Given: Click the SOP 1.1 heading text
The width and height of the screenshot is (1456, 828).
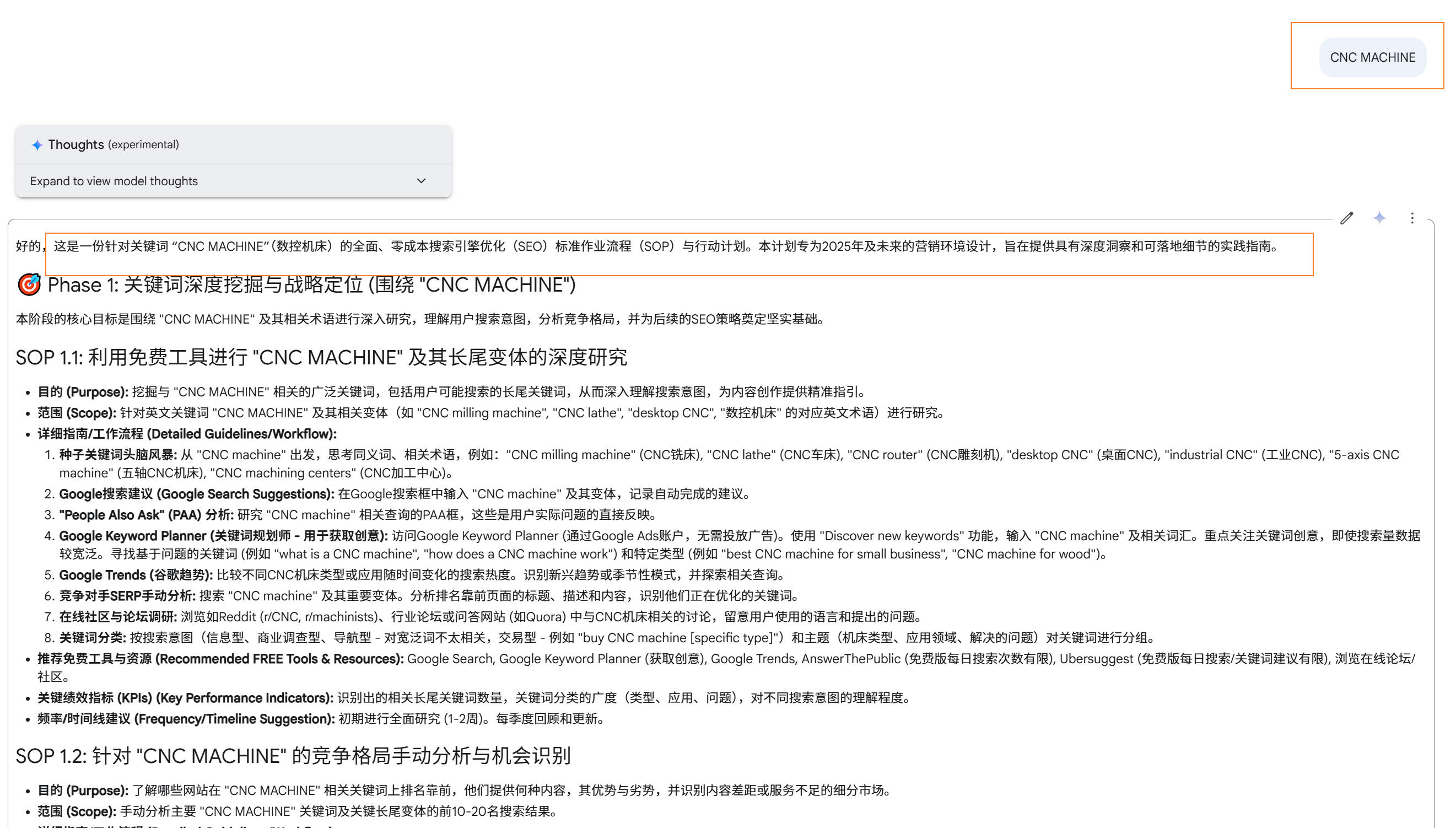Looking at the screenshot, I should coord(321,357).
